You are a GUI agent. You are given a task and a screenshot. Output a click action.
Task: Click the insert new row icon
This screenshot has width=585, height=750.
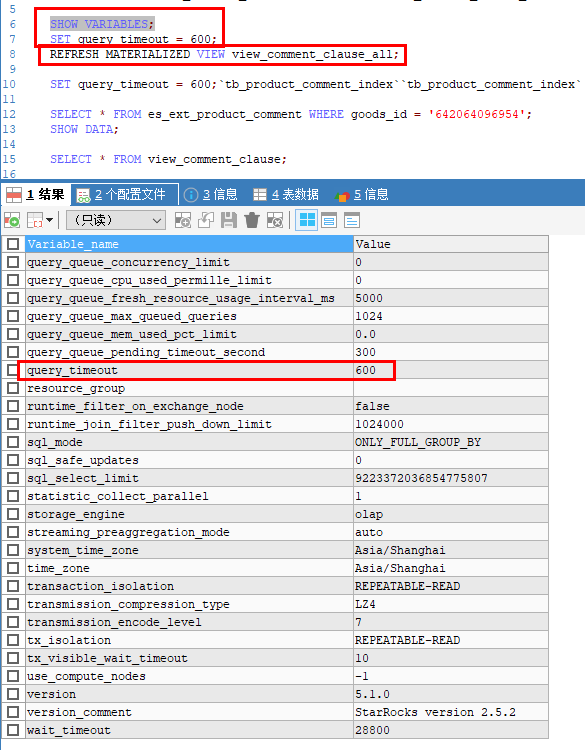[x=183, y=221]
